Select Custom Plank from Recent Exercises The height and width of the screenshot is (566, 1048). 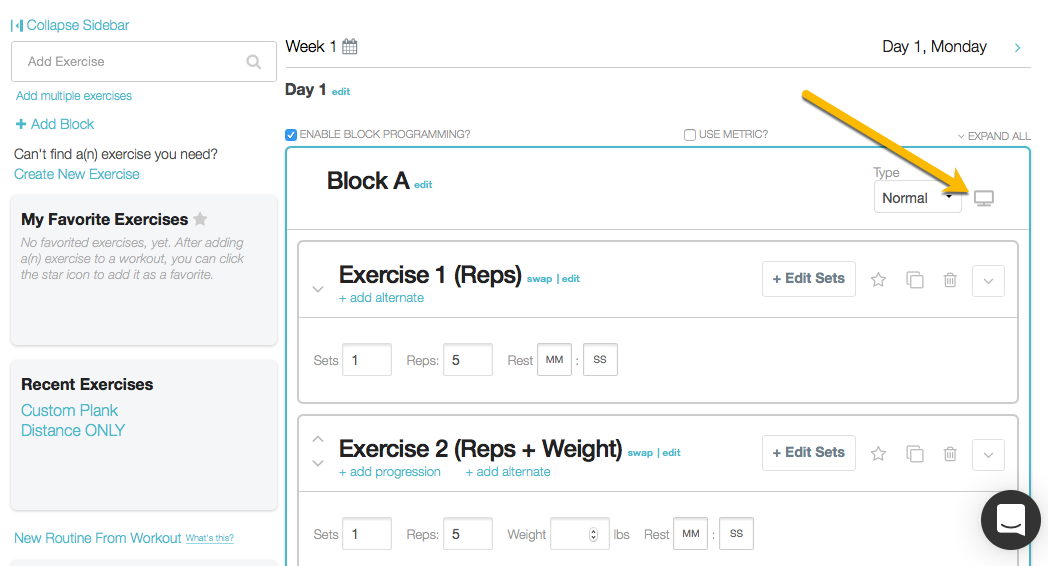(x=69, y=410)
